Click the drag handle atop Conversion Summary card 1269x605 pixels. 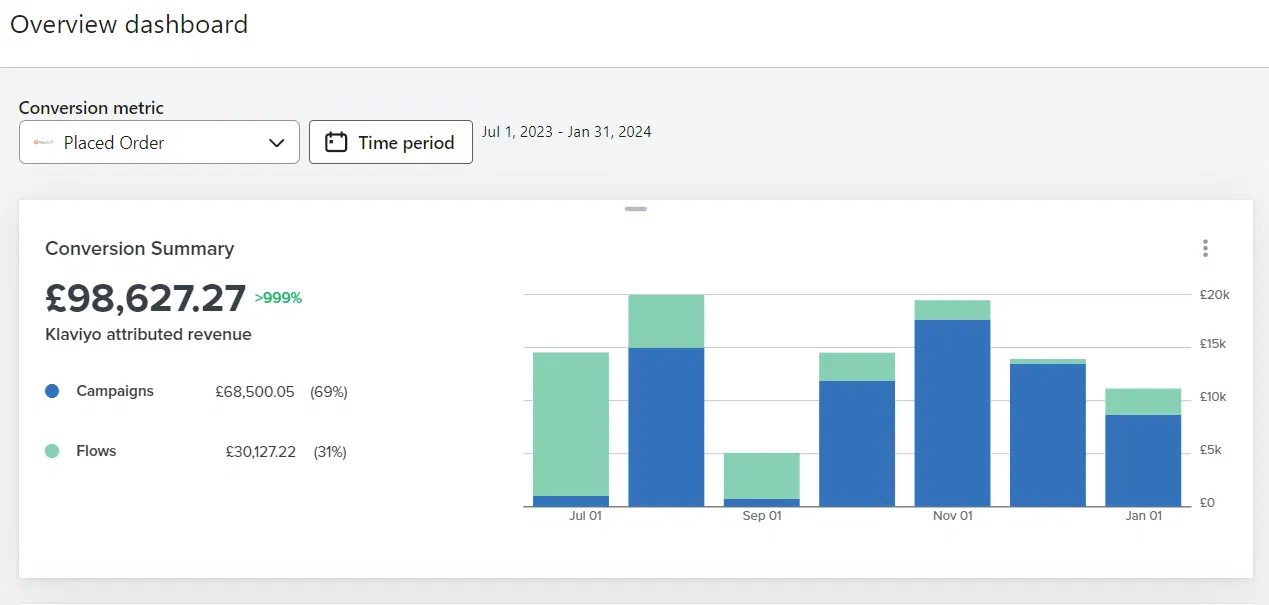[635, 209]
